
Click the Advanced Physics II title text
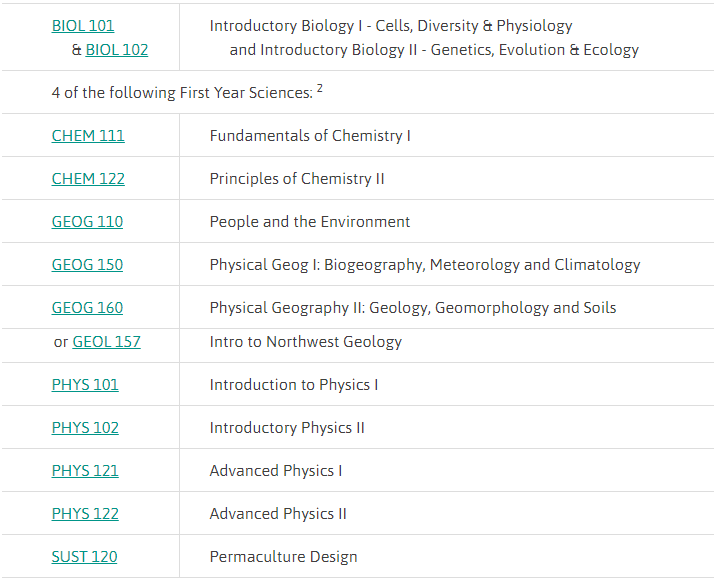tap(278, 514)
